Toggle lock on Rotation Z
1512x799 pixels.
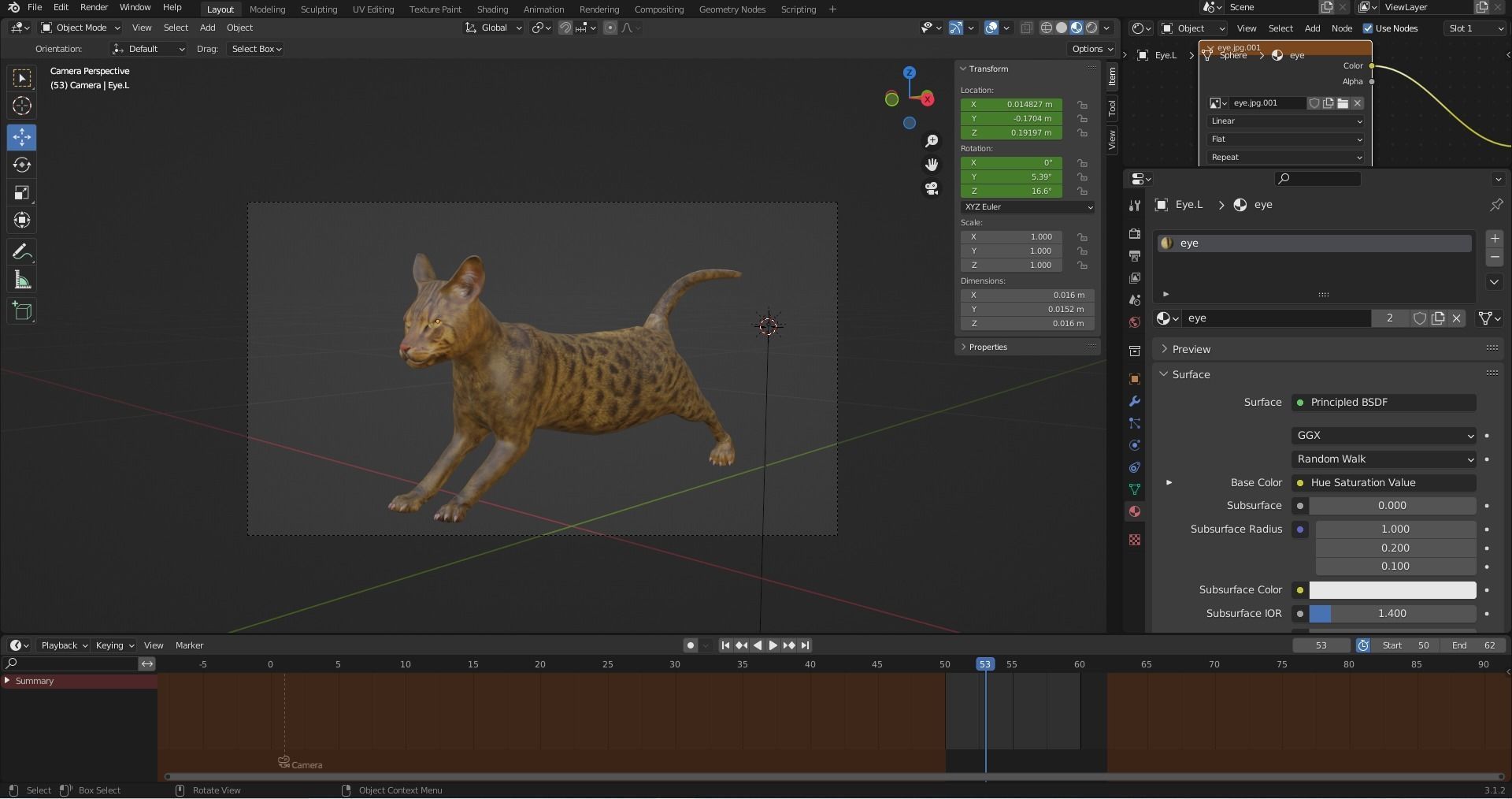coord(1083,191)
